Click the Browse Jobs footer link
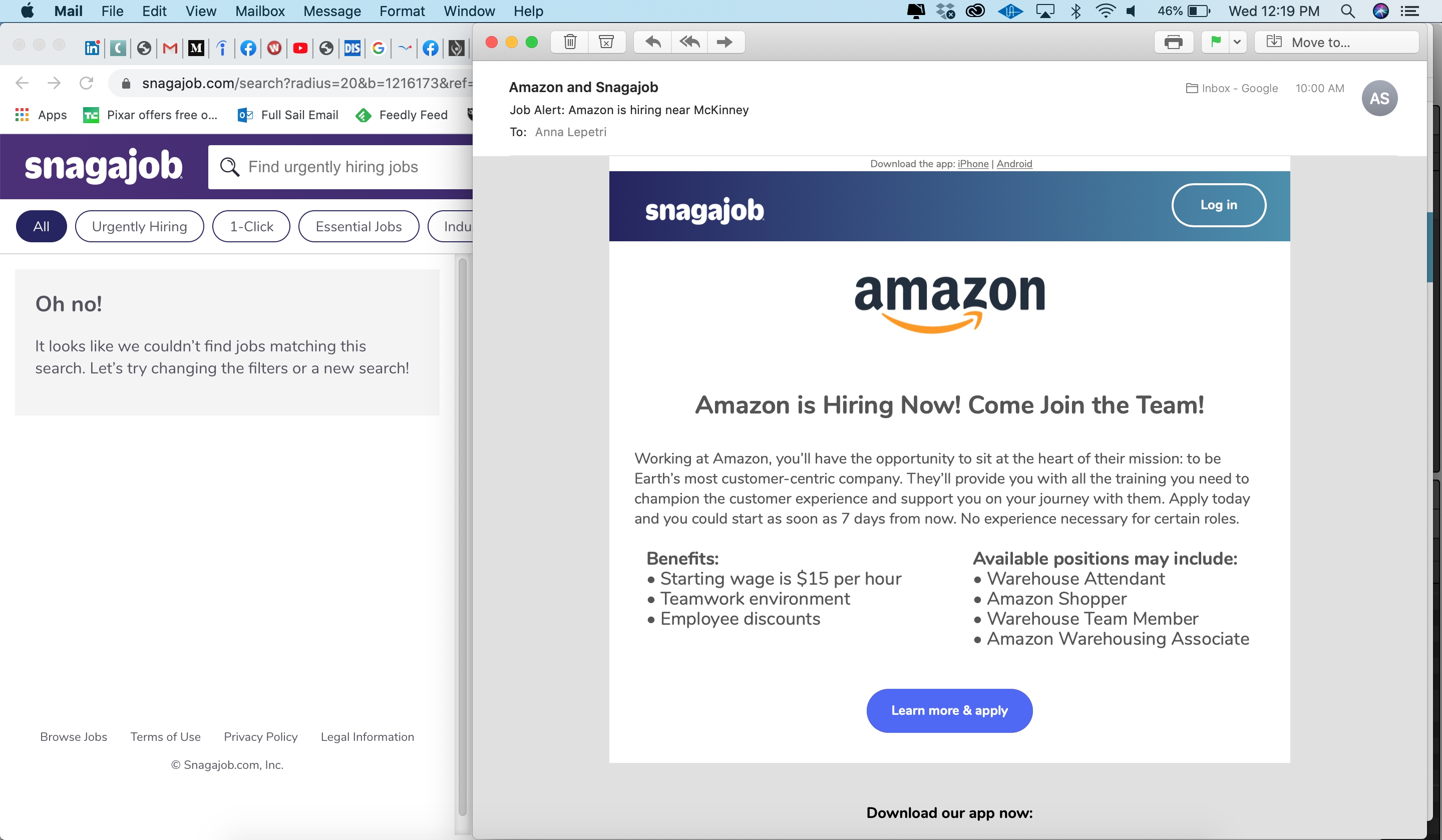The width and height of the screenshot is (1442, 840). click(74, 737)
